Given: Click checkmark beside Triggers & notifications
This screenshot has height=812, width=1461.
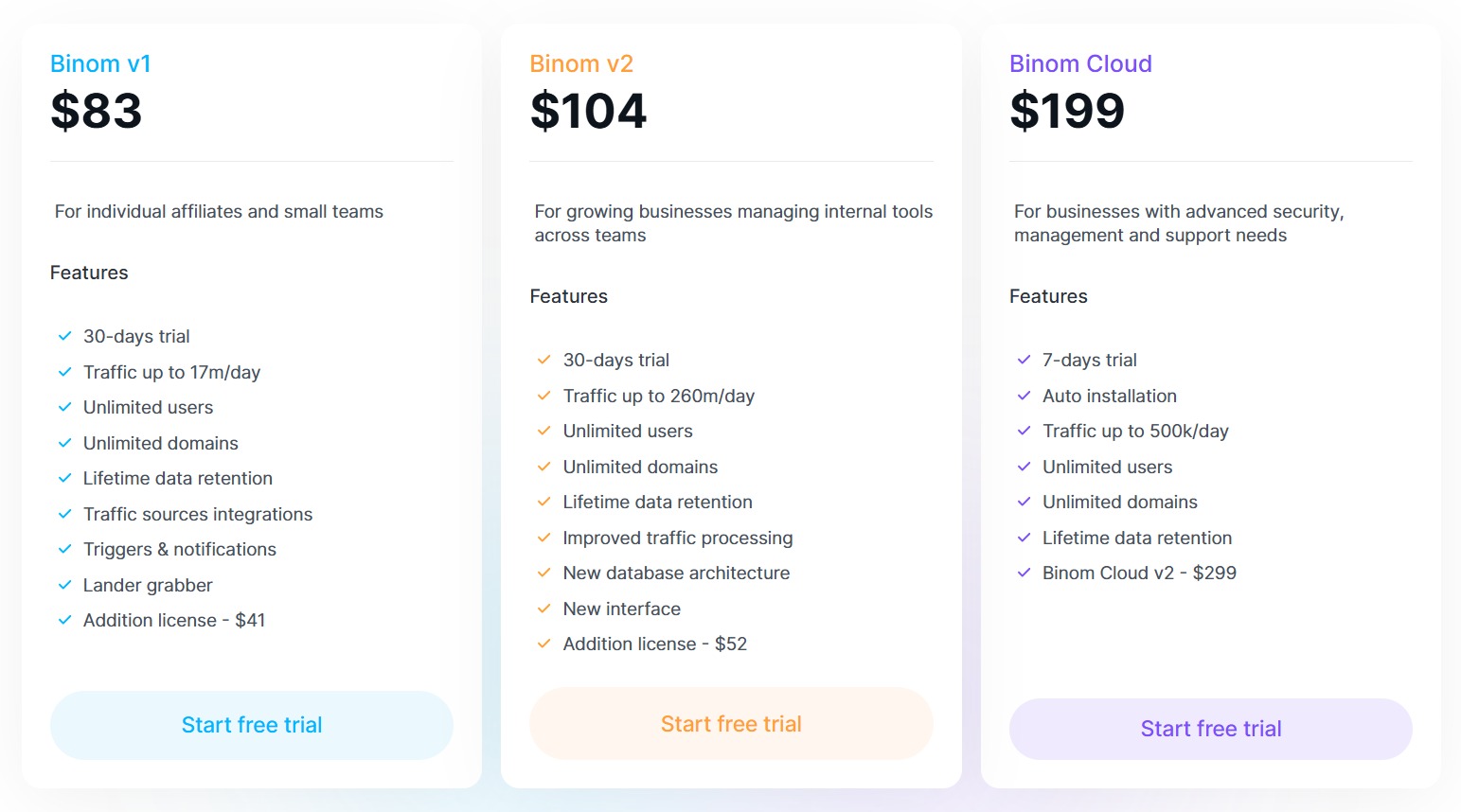Looking at the screenshot, I should [x=64, y=549].
